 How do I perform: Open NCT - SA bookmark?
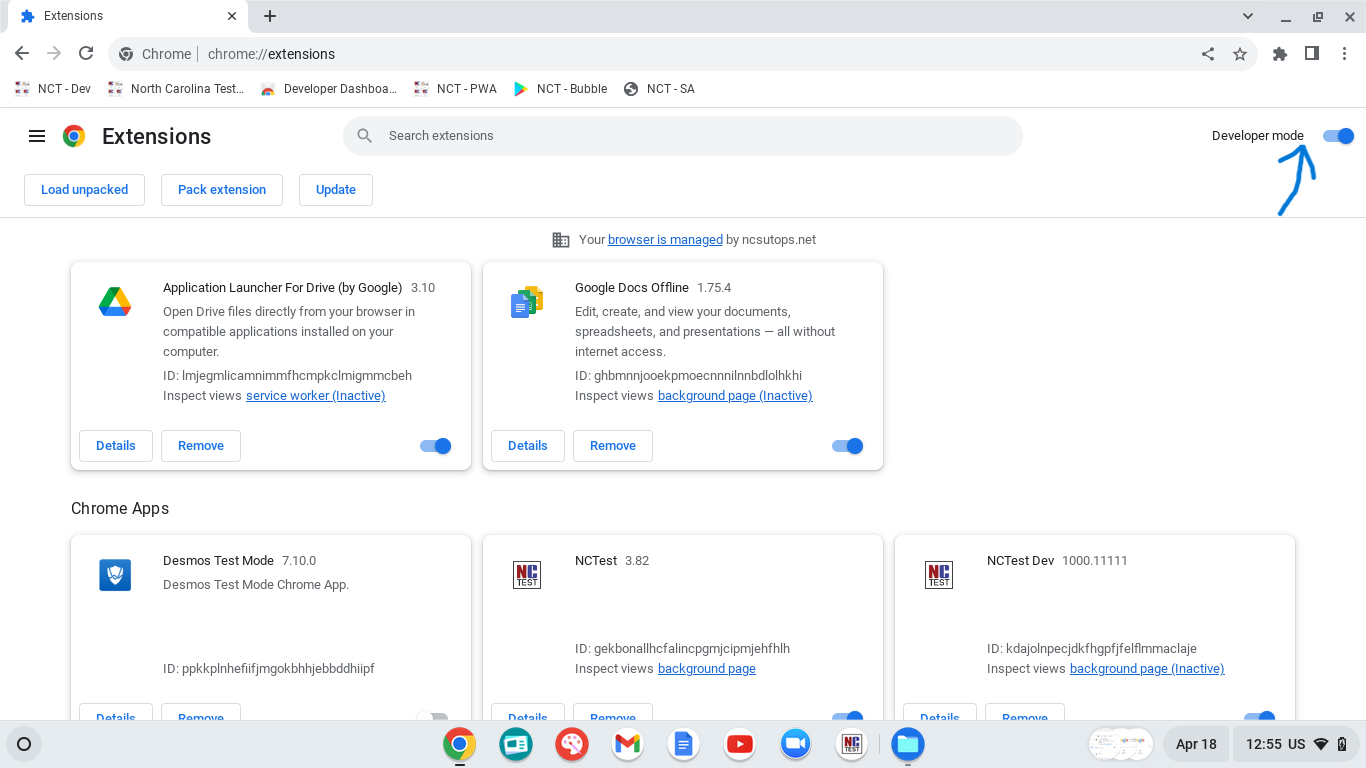click(x=658, y=89)
